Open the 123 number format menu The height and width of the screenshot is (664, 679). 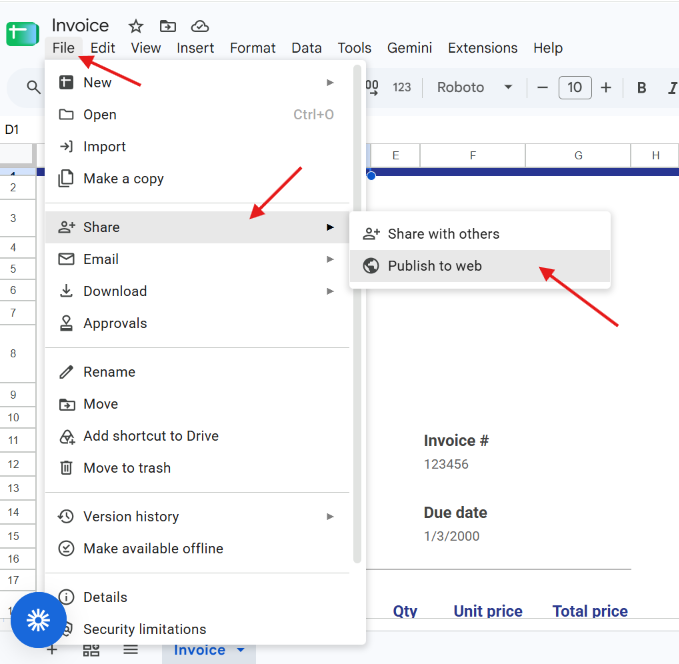(401, 87)
